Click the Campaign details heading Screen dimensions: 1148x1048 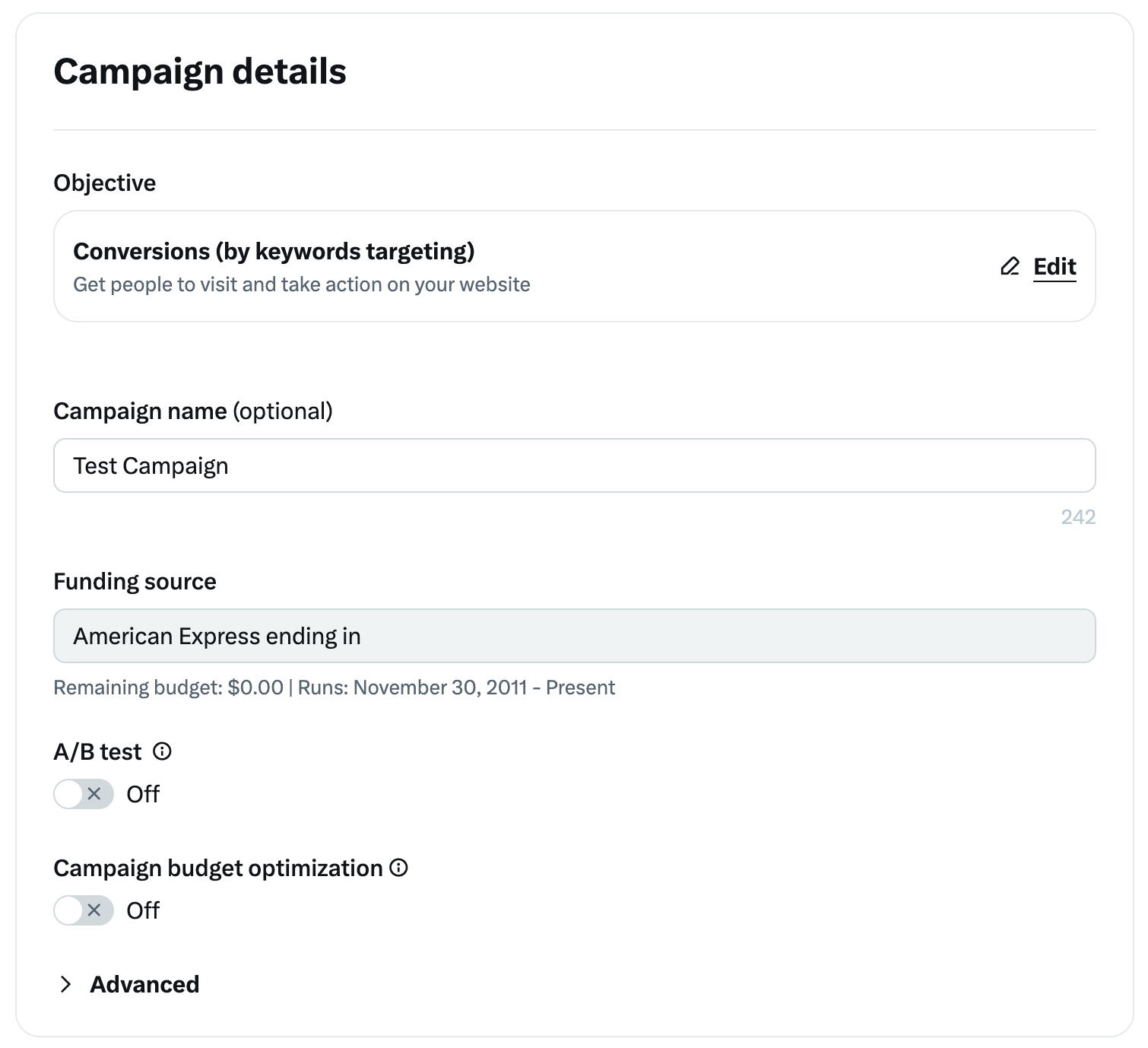[x=200, y=71]
